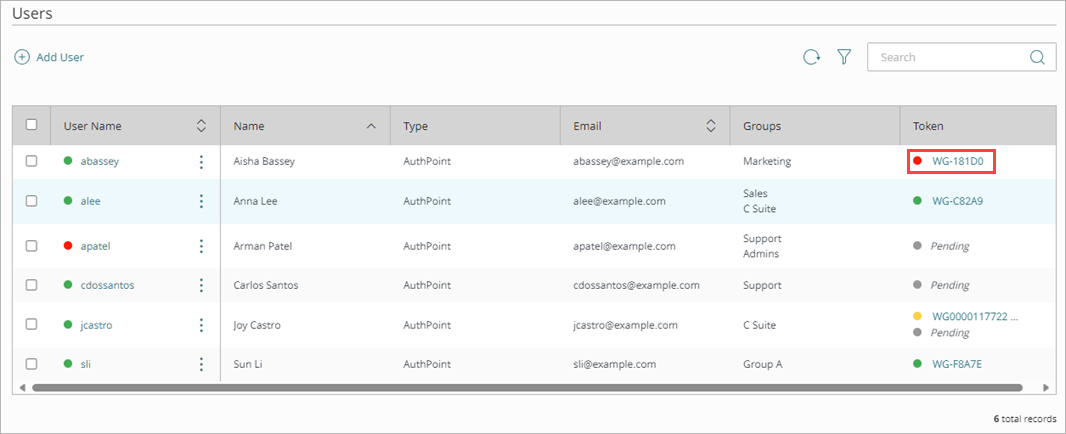The width and height of the screenshot is (1066, 434).
Task: Toggle the Name column sort chevron
Action: [371, 126]
